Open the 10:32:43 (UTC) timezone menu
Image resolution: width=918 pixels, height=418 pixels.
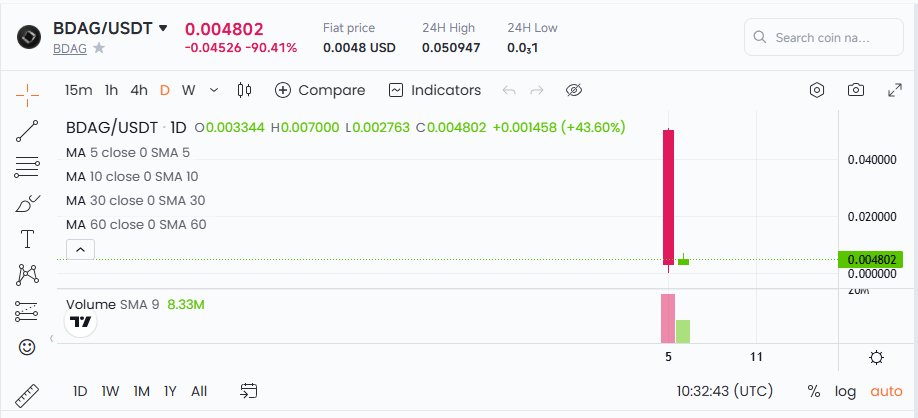coord(725,391)
